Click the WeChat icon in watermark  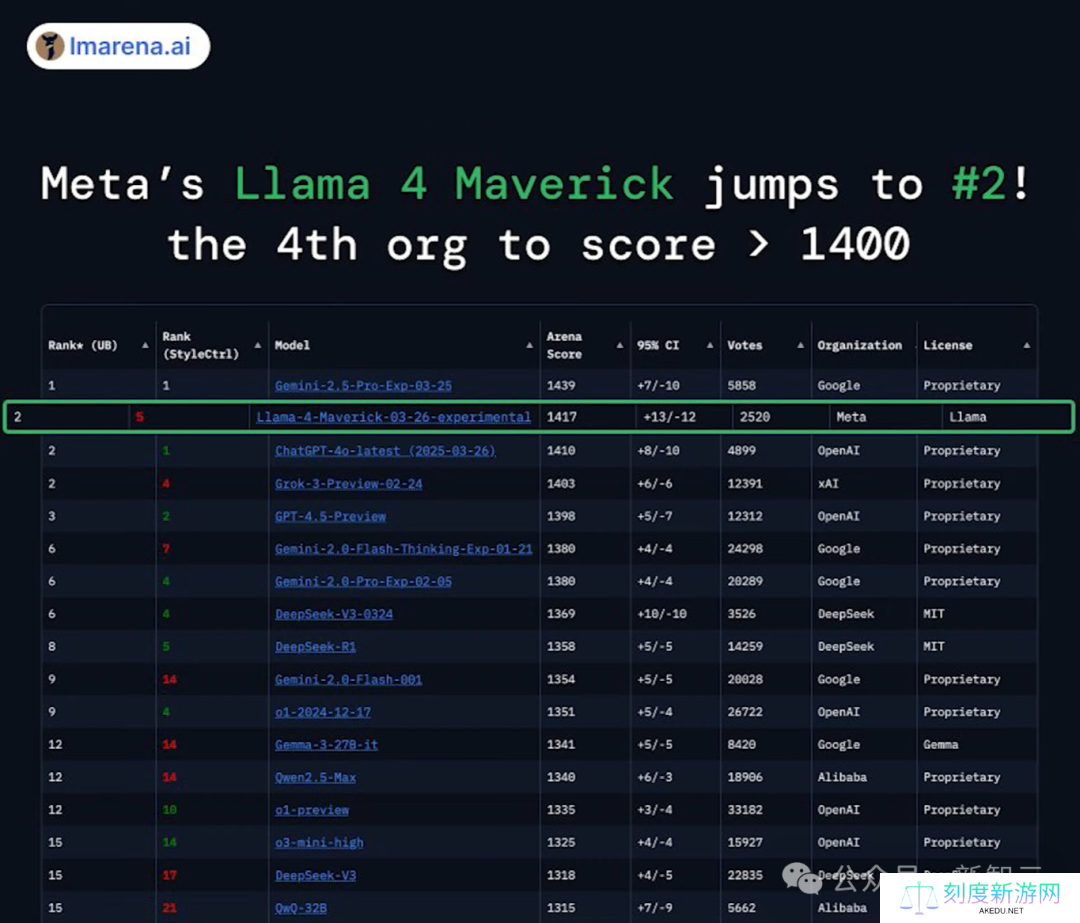click(x=801, y=878)
